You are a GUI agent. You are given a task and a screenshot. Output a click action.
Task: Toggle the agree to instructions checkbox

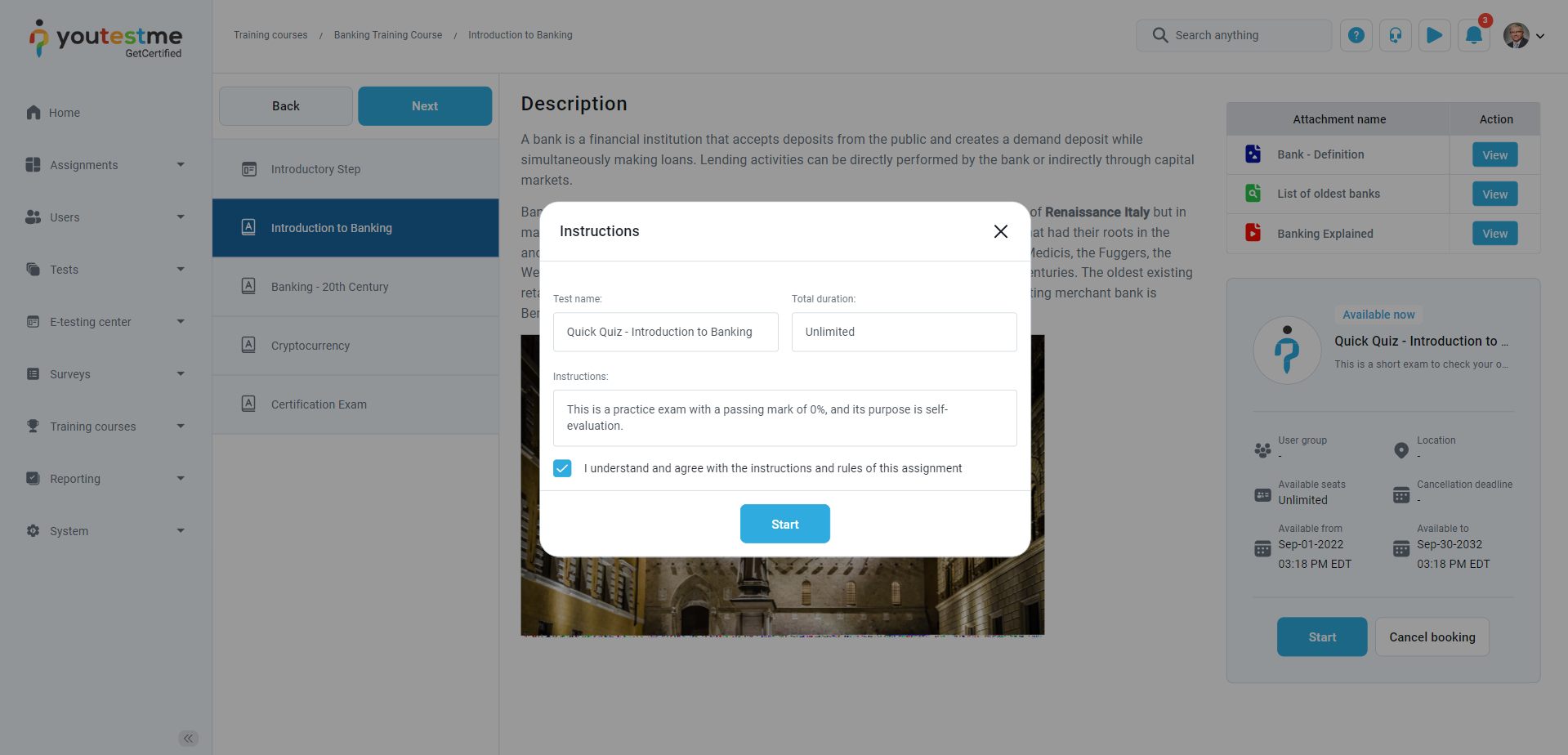pos(562,468)
